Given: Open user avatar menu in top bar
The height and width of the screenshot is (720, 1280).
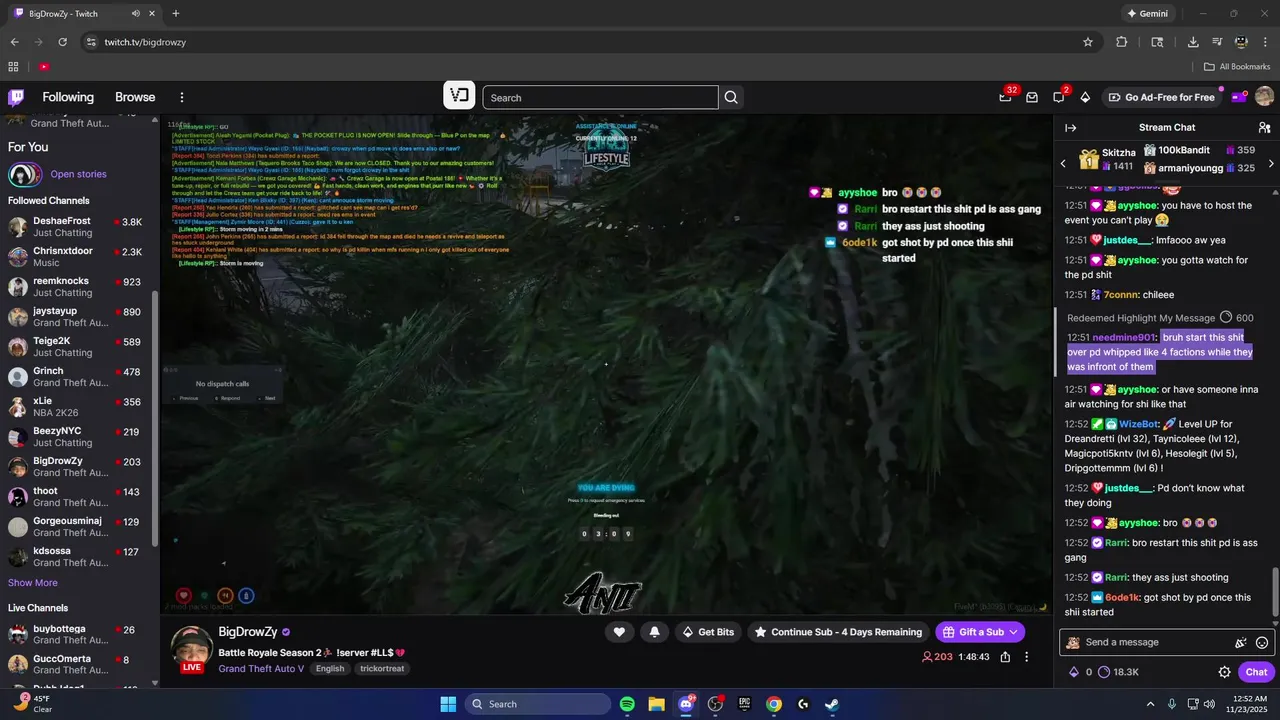Looking at the screenshot, I should click(1264, 97).
